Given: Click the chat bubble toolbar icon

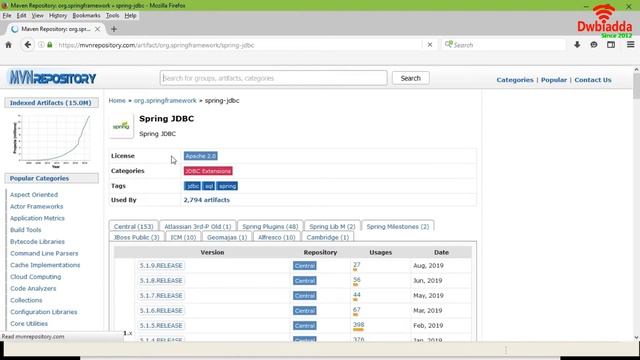Looking at the screenshot, I should coord(593,45).
